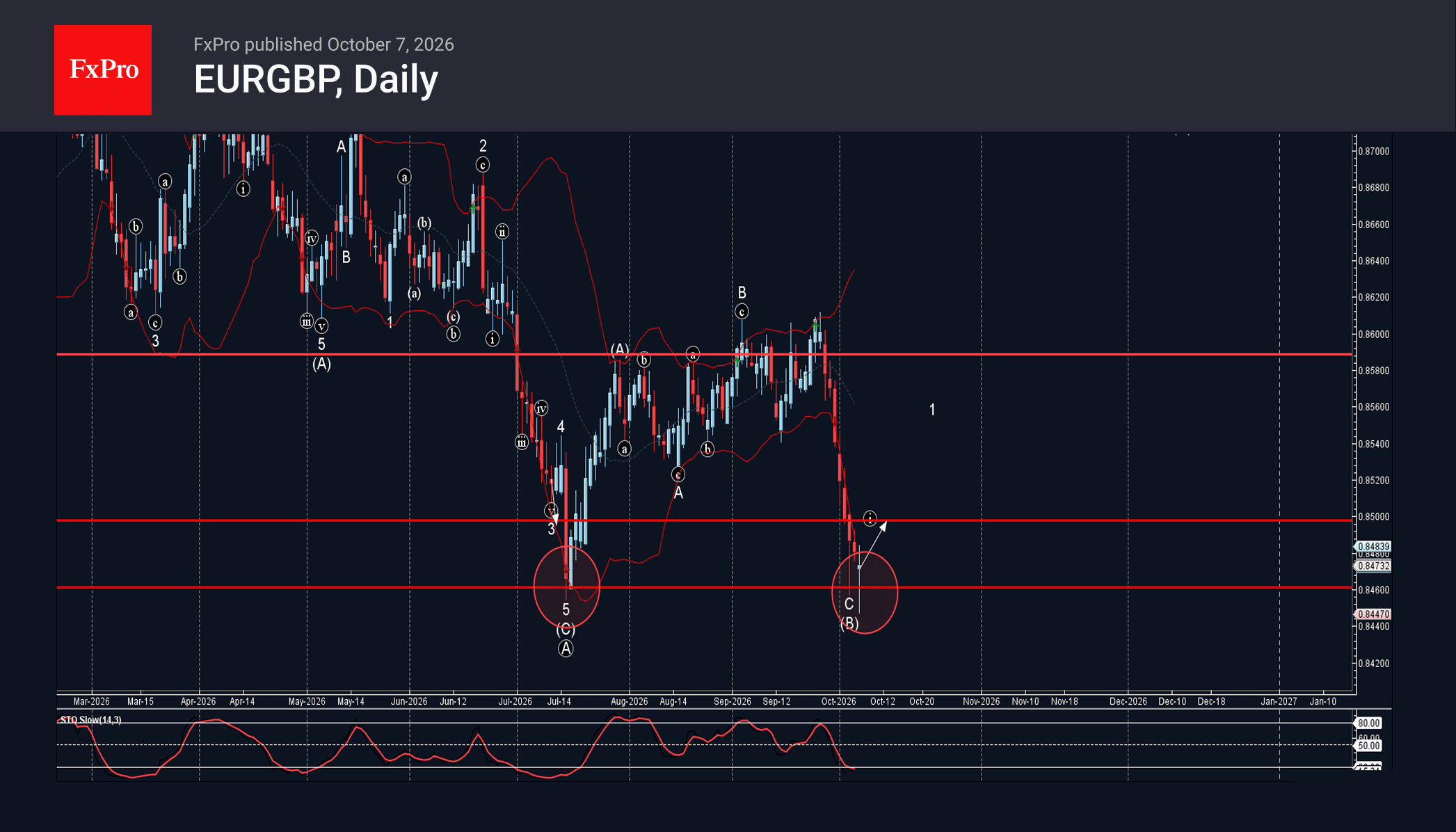Click the Jul-2026 date label

[x=515, y=701]
